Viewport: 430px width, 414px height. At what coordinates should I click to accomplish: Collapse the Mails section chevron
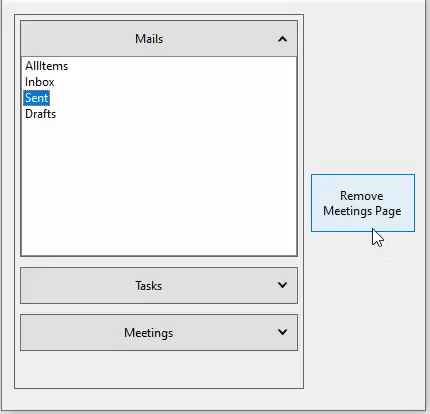282,39
